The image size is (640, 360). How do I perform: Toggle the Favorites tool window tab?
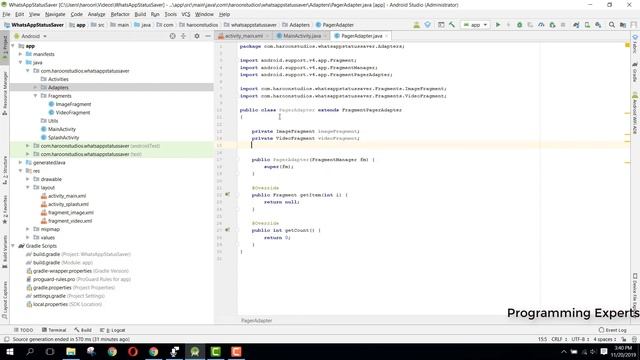(x=5, y=210)
